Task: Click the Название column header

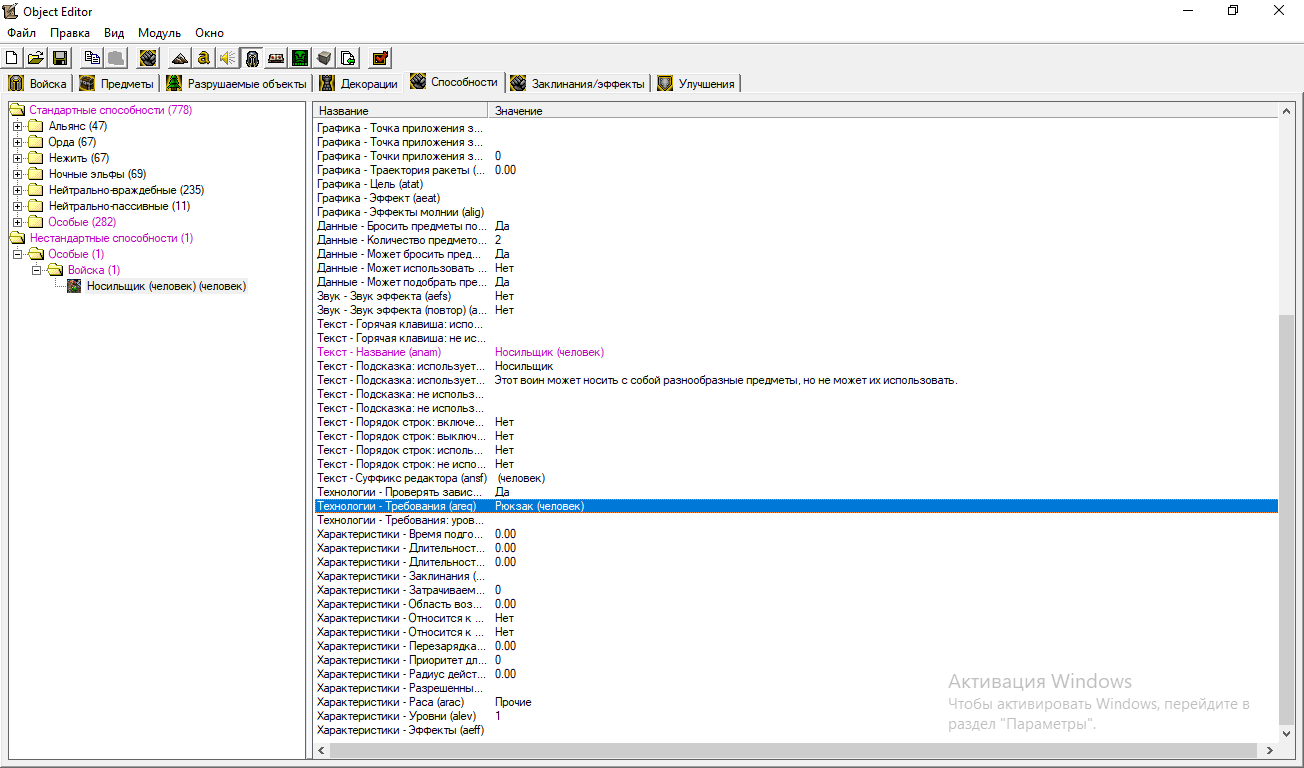Action: 400,111
